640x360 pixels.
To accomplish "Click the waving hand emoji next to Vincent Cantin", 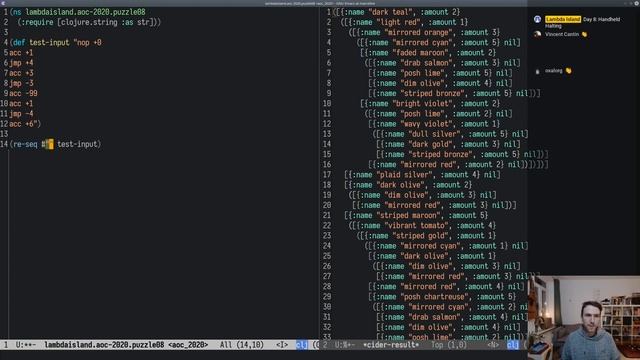I will pyautogui.click(x=584, y=34).
